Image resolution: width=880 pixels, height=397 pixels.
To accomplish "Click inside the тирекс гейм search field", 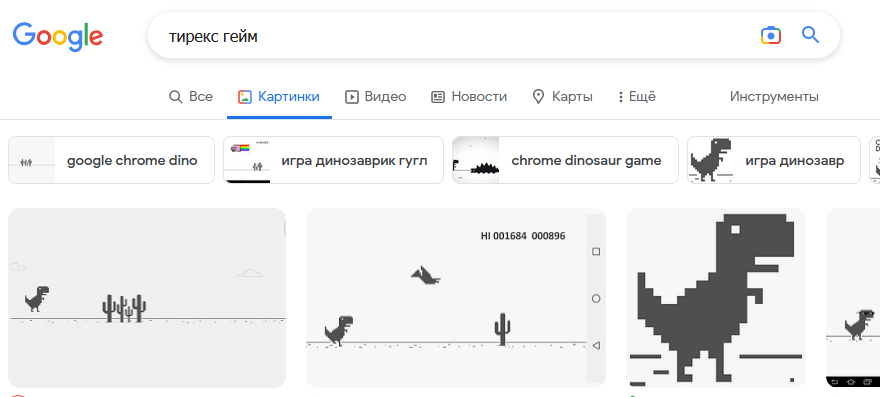I will tap(449, 36).
